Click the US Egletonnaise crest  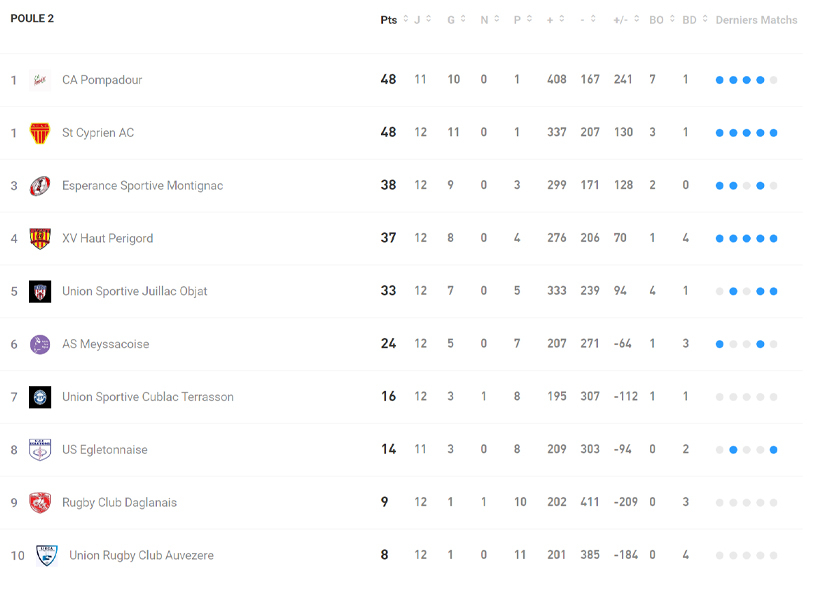pyautogui.click(x=40, y=450)
